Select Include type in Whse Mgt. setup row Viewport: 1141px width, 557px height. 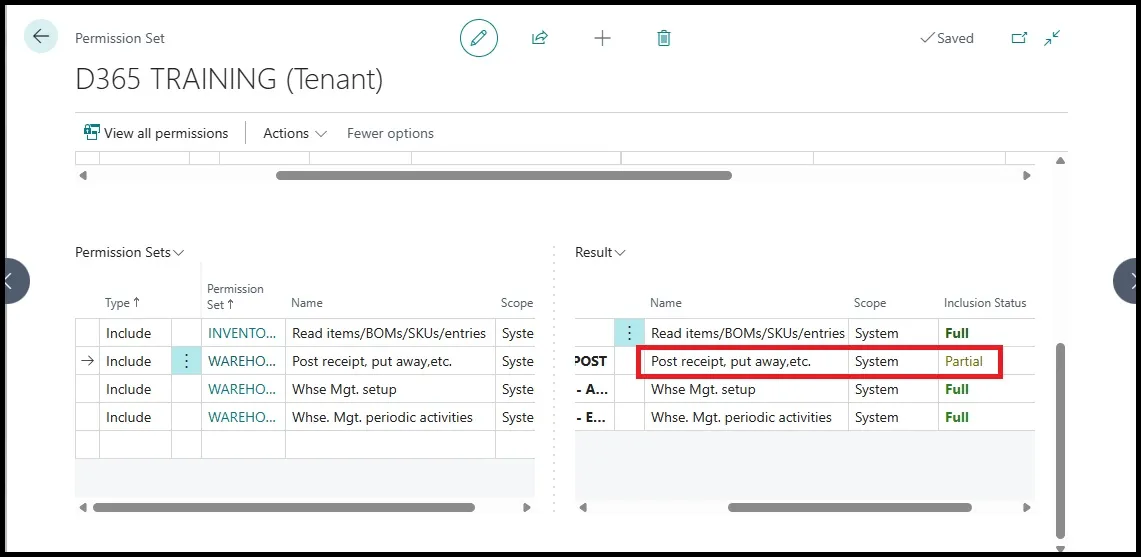[x=129, y=390]
